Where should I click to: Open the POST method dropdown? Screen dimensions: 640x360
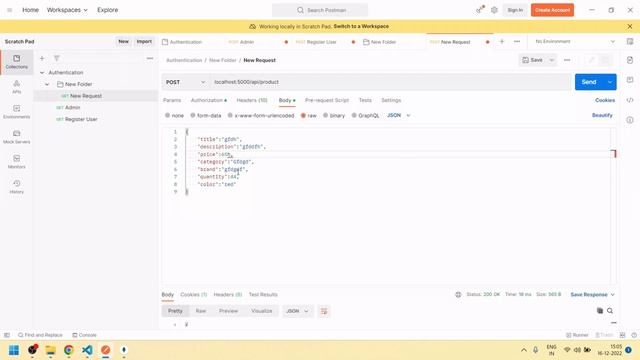(186, 82)
